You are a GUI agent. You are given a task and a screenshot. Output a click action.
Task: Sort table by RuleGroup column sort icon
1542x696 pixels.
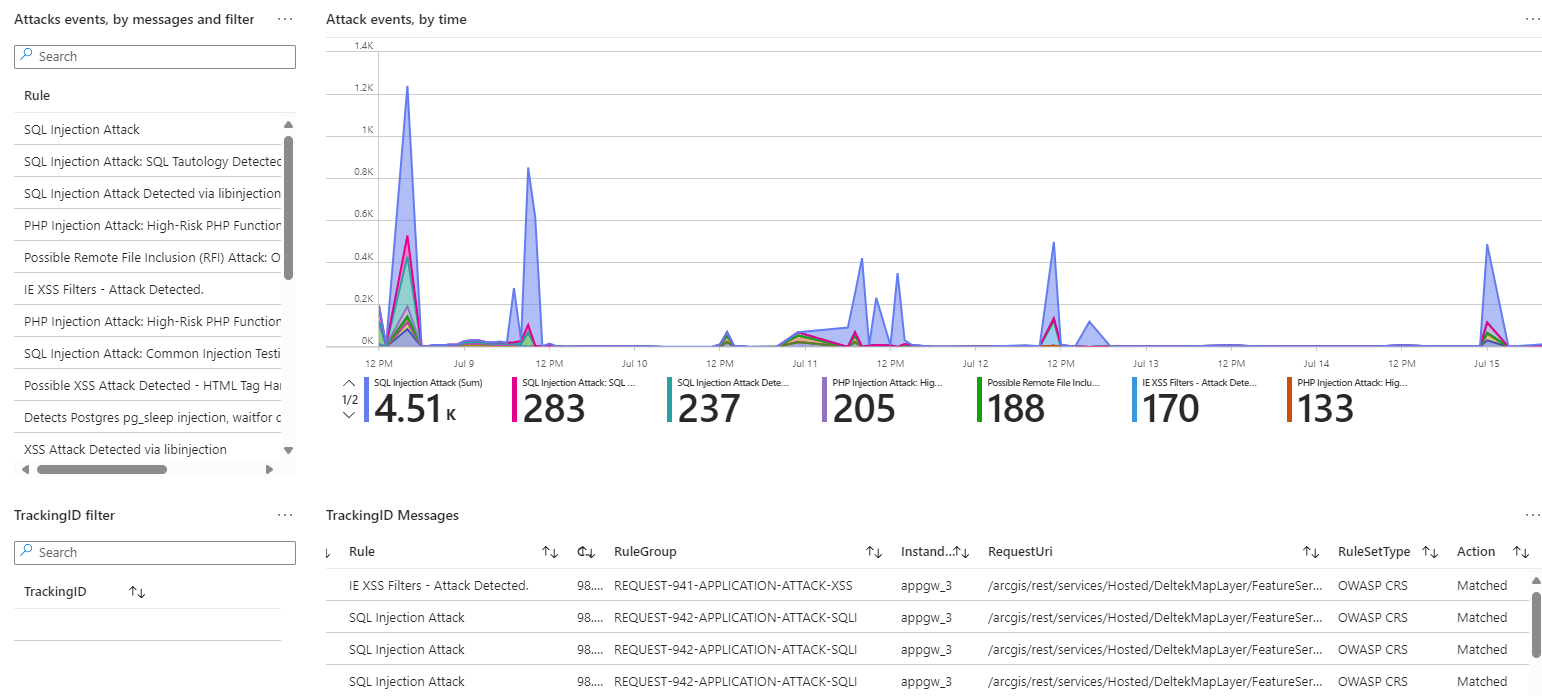coord(873,552)
